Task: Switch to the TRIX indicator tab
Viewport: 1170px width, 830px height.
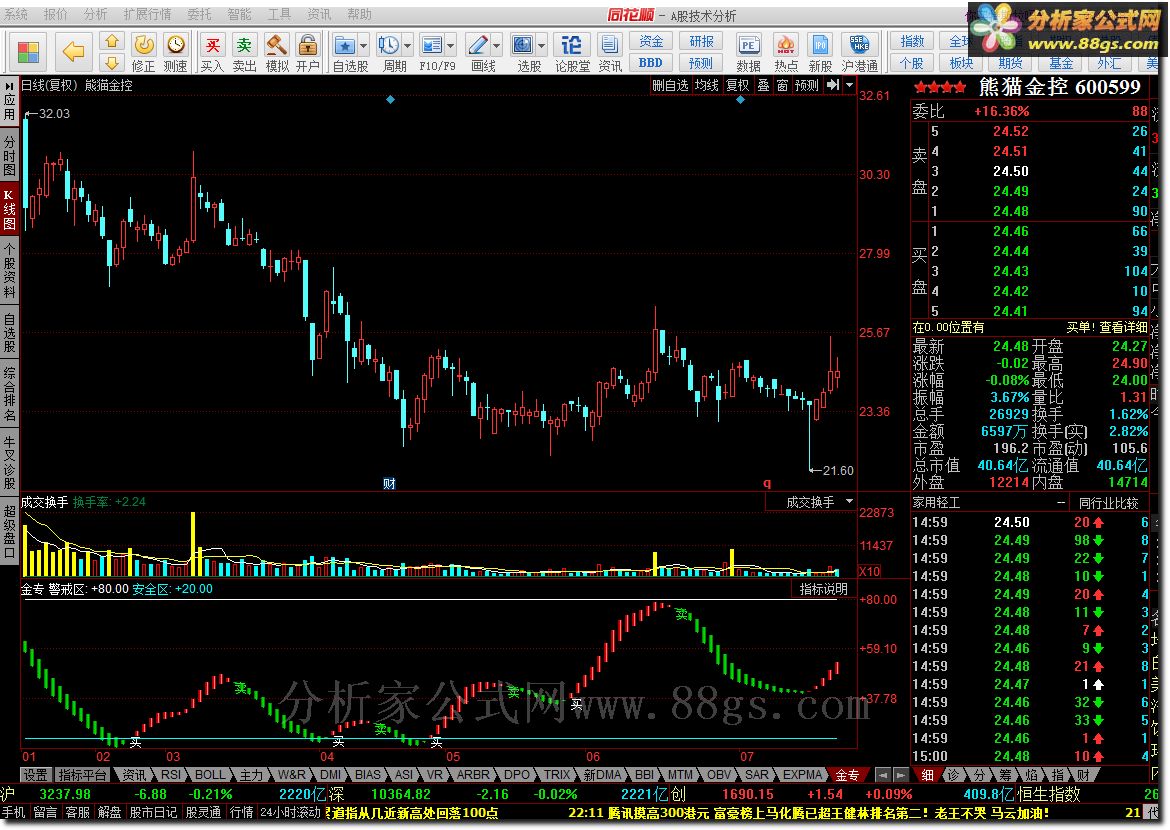Action: 557,775
